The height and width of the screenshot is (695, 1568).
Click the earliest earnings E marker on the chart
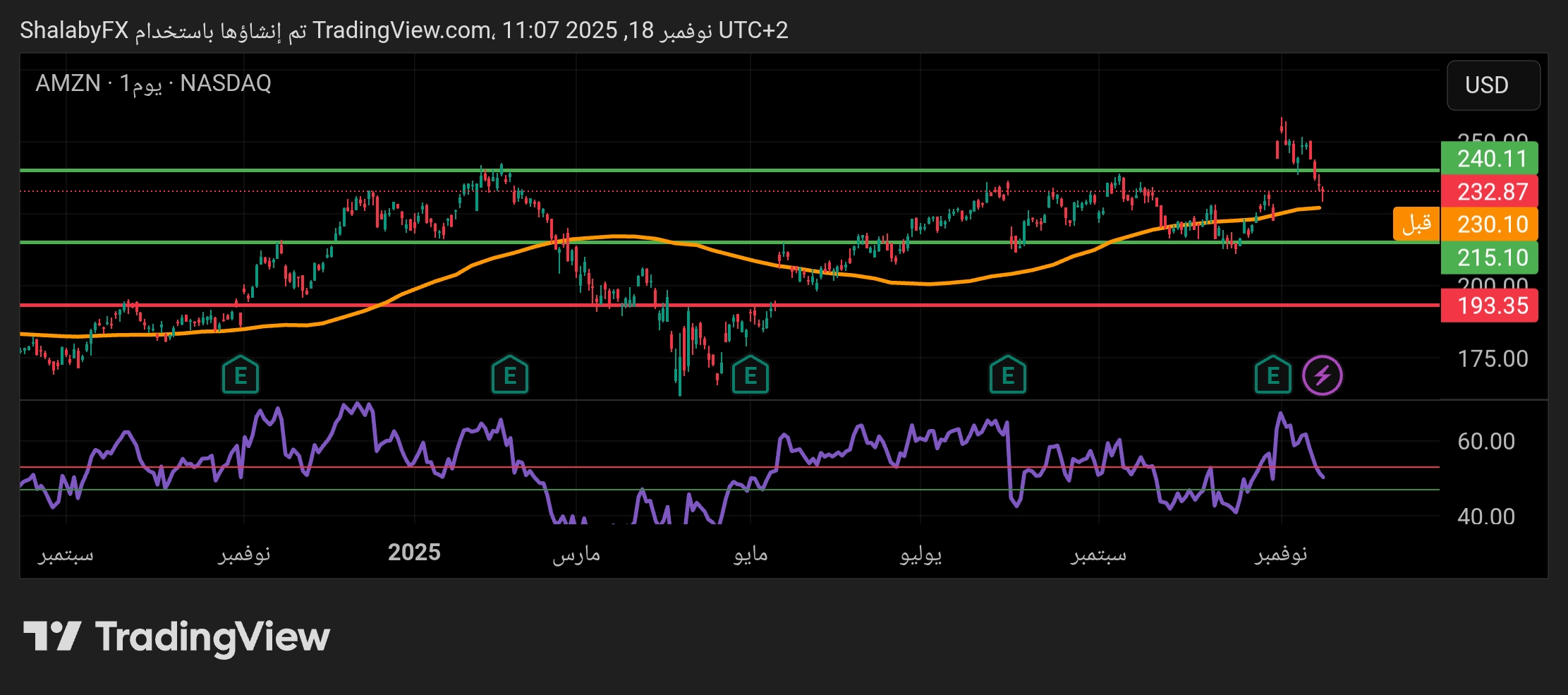(240, 375)
